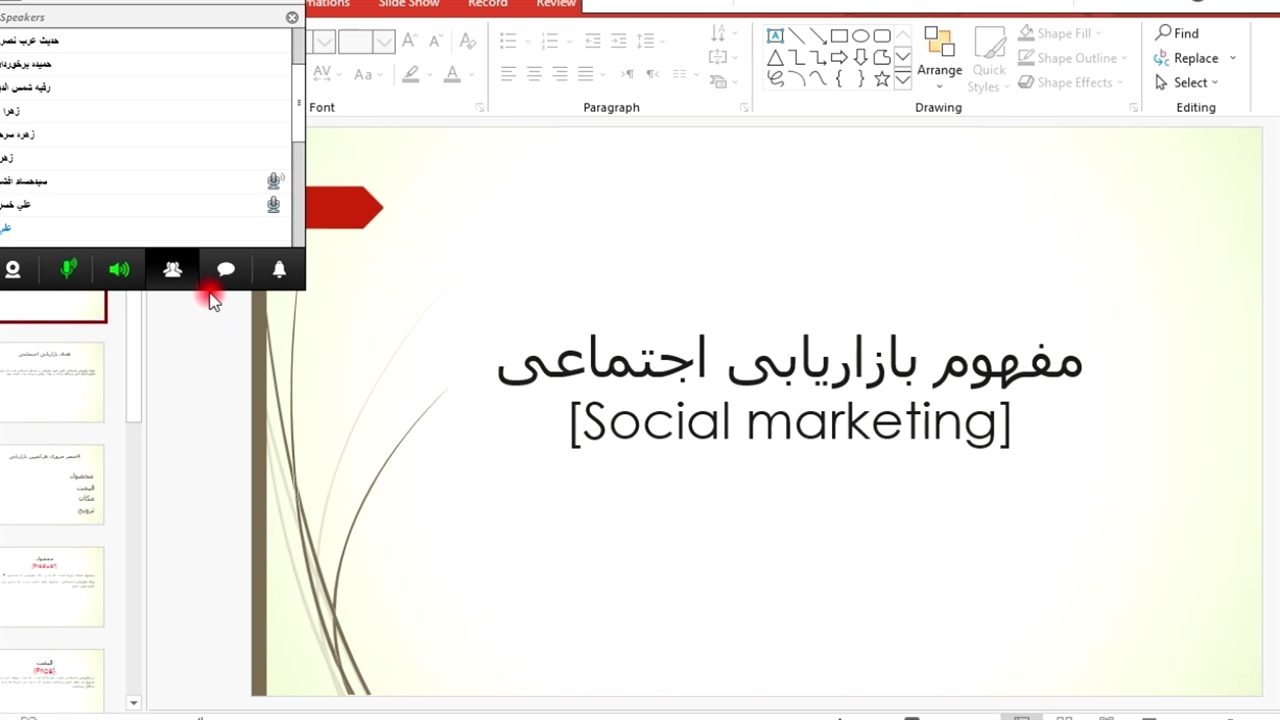
Task: Click the font color red underline swatch
Action: click(x=452, y=75)
